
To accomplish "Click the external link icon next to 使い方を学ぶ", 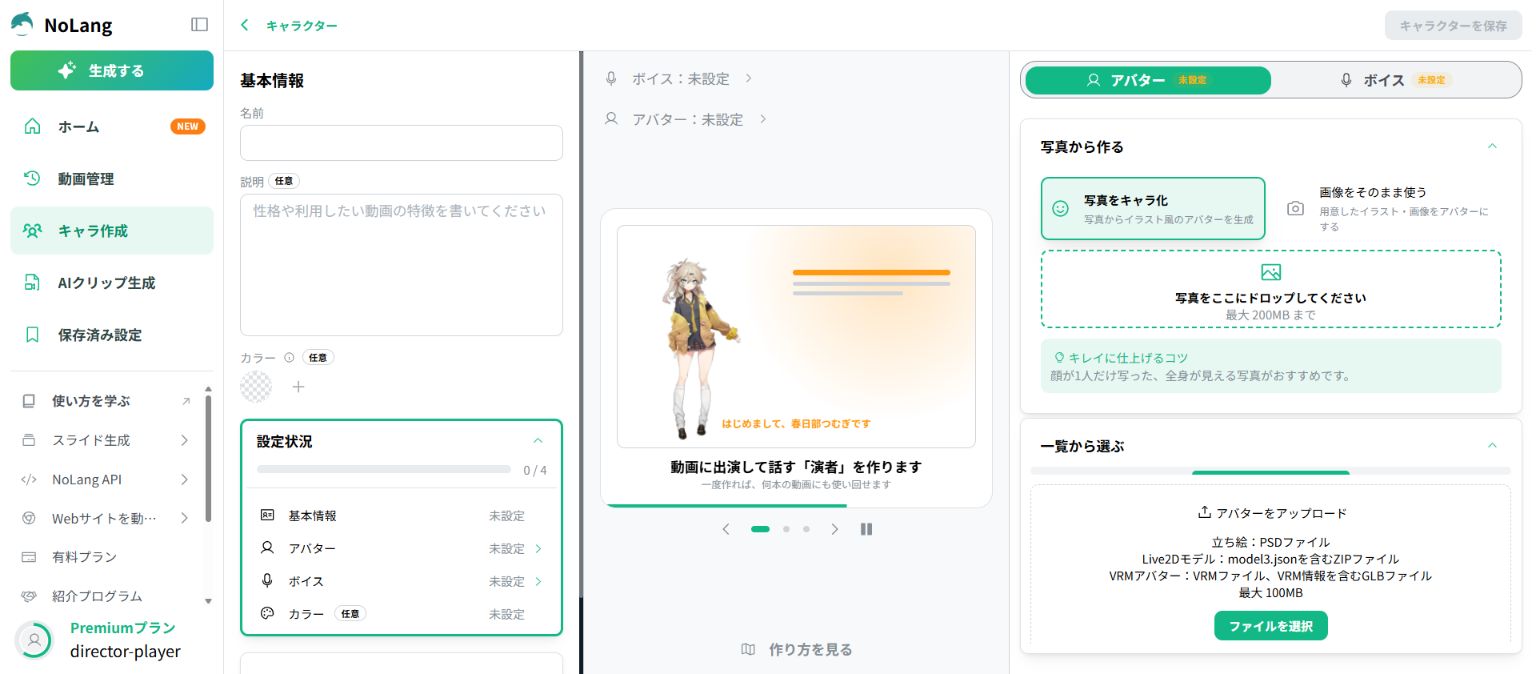I will [185, 401].
